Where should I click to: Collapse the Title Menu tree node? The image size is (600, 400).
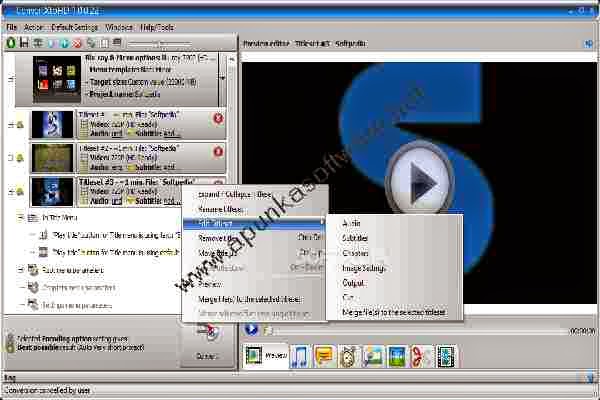click(21, 218)
